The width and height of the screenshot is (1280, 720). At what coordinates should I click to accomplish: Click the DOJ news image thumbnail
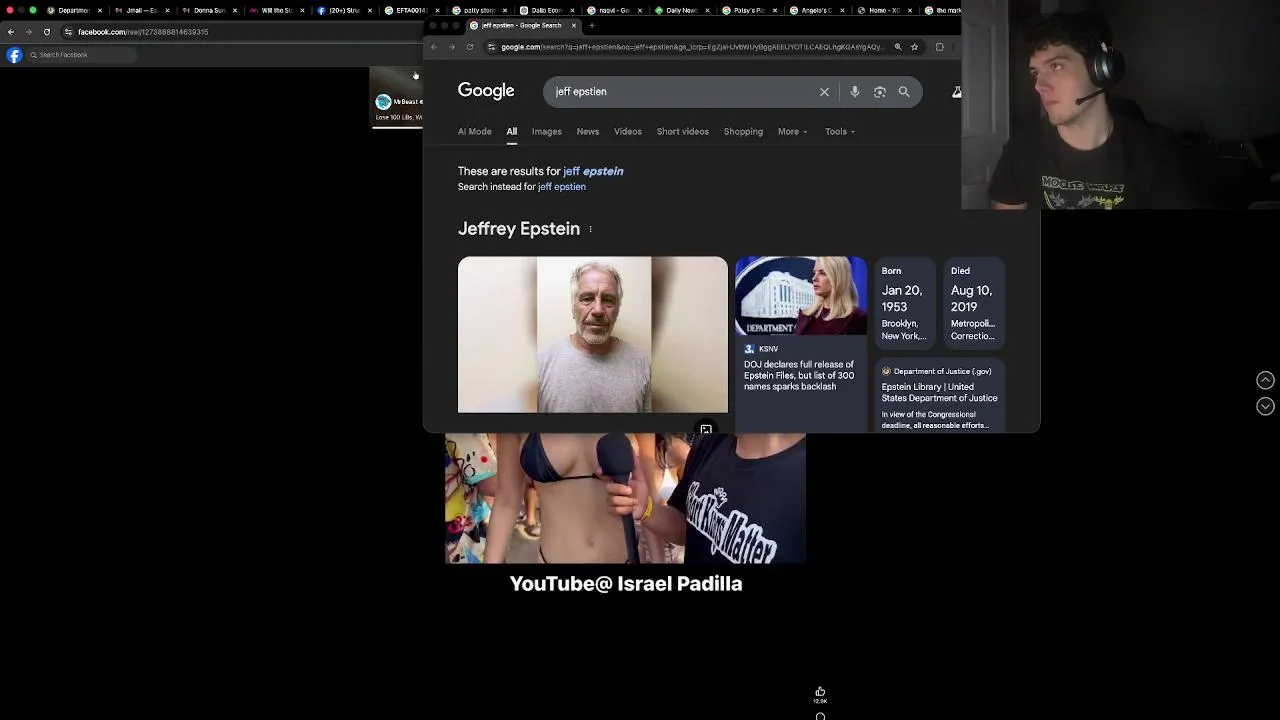pyautogui.click(x=801, y=296)
